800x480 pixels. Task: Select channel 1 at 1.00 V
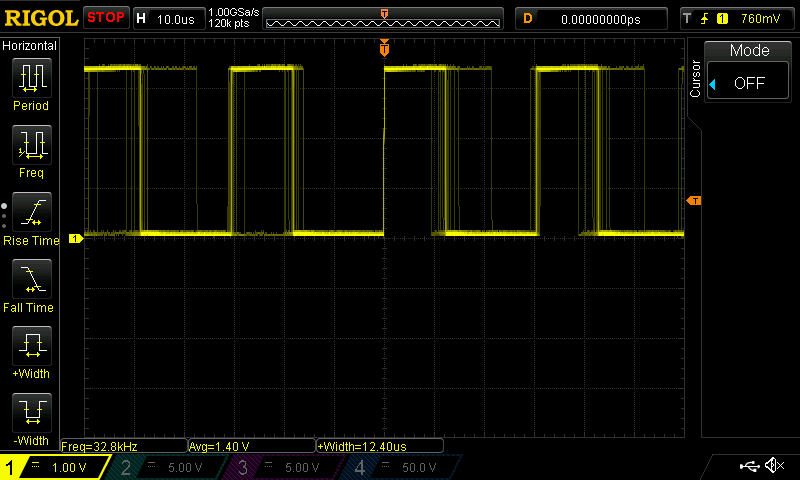[x=55, y=467]
